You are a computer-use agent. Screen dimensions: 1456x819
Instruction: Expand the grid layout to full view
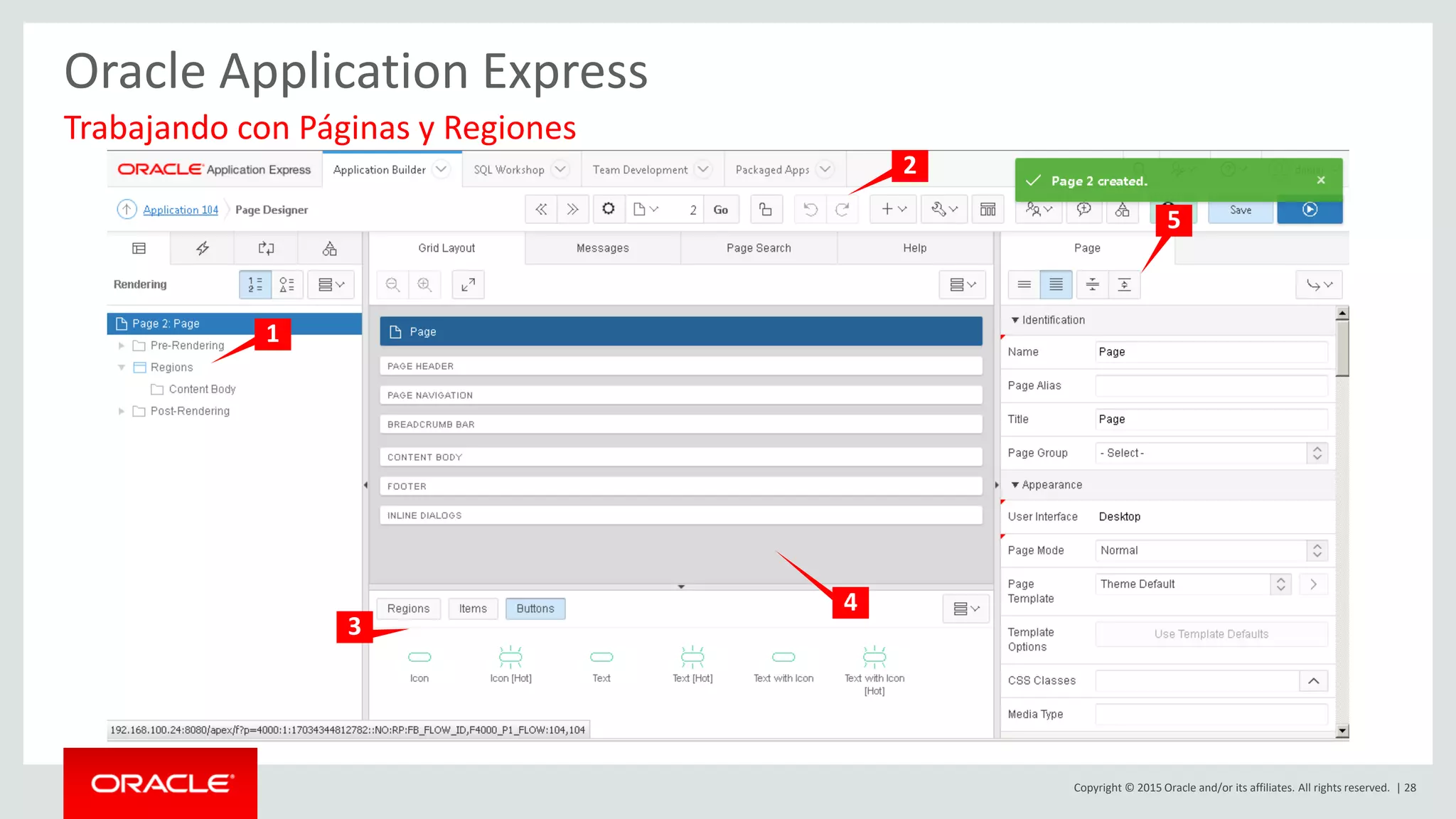(x=468, y=284)
